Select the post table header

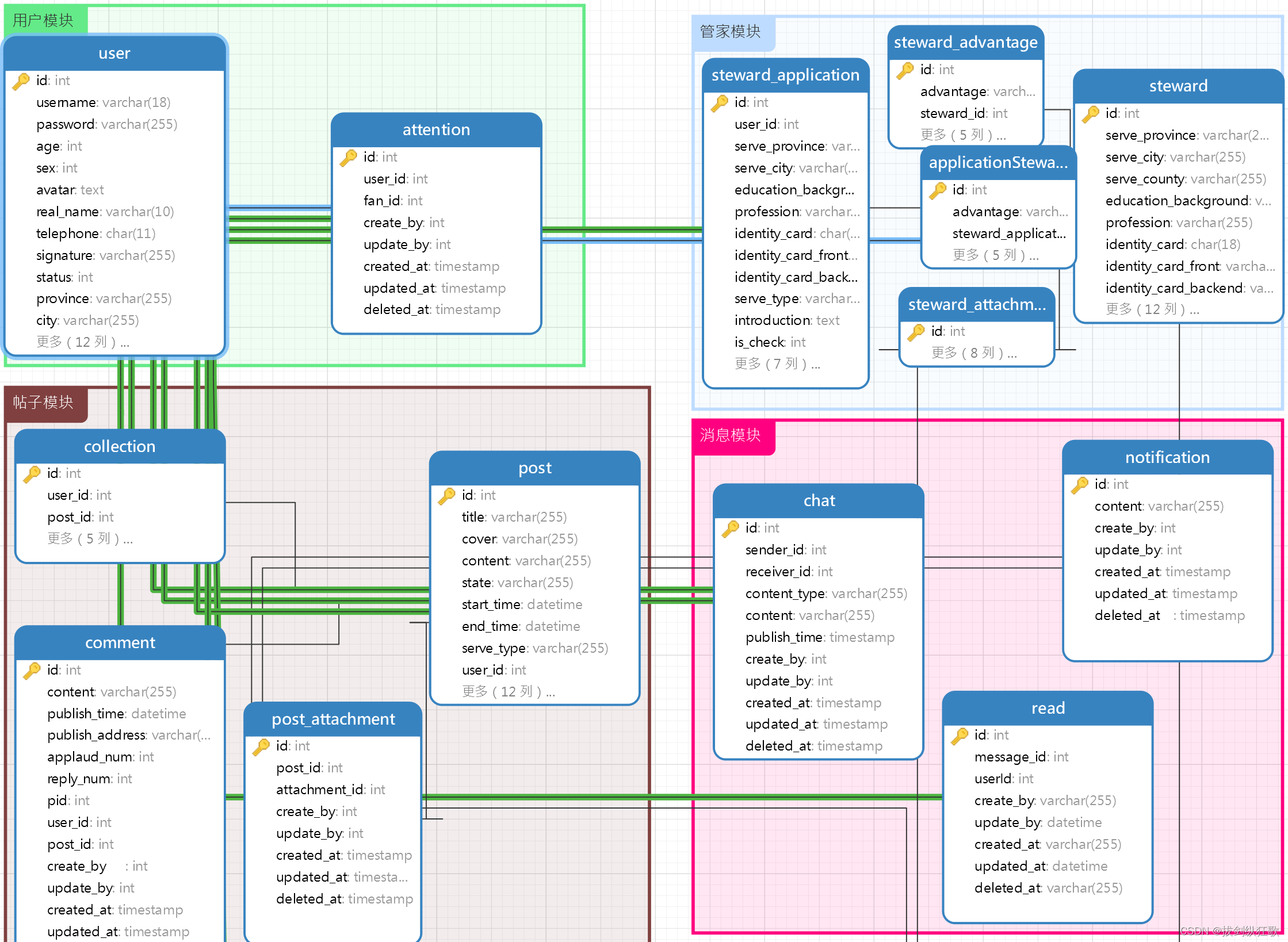click(x=535, y=468)
